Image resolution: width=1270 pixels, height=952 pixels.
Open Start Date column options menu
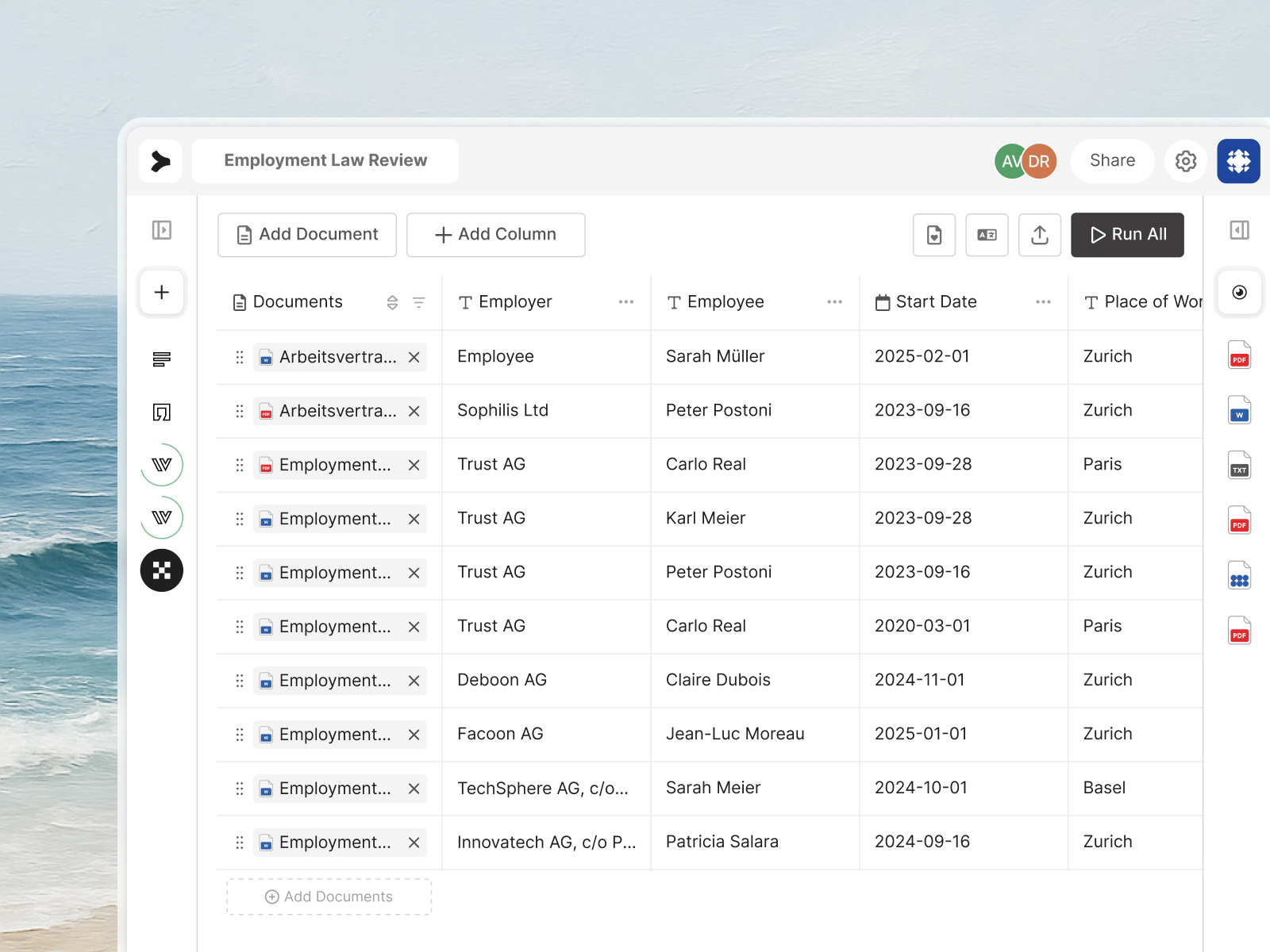(1044, 302)
